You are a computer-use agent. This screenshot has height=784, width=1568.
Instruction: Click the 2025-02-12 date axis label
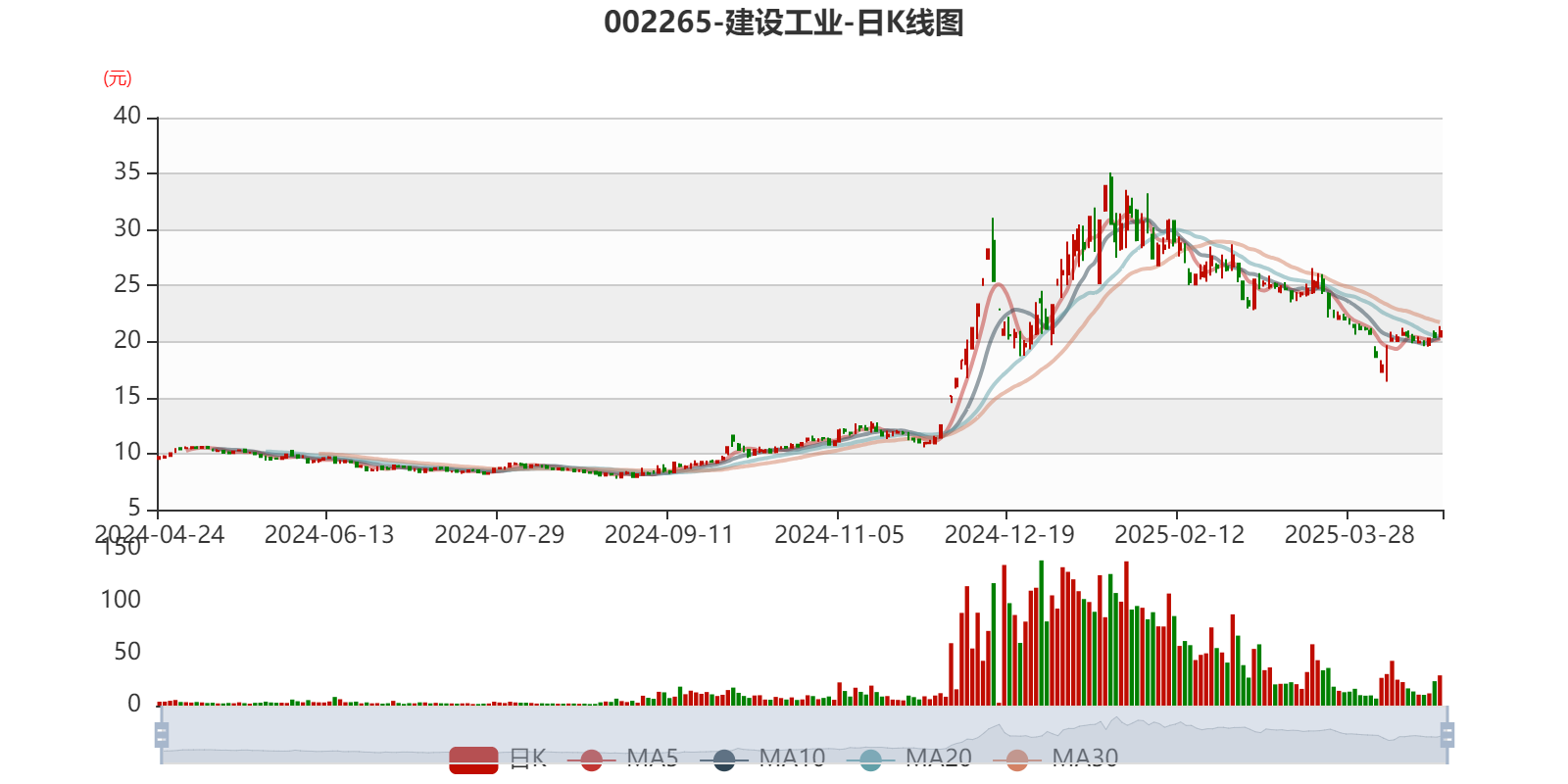pyautogui.click(x=1180, y=535)
